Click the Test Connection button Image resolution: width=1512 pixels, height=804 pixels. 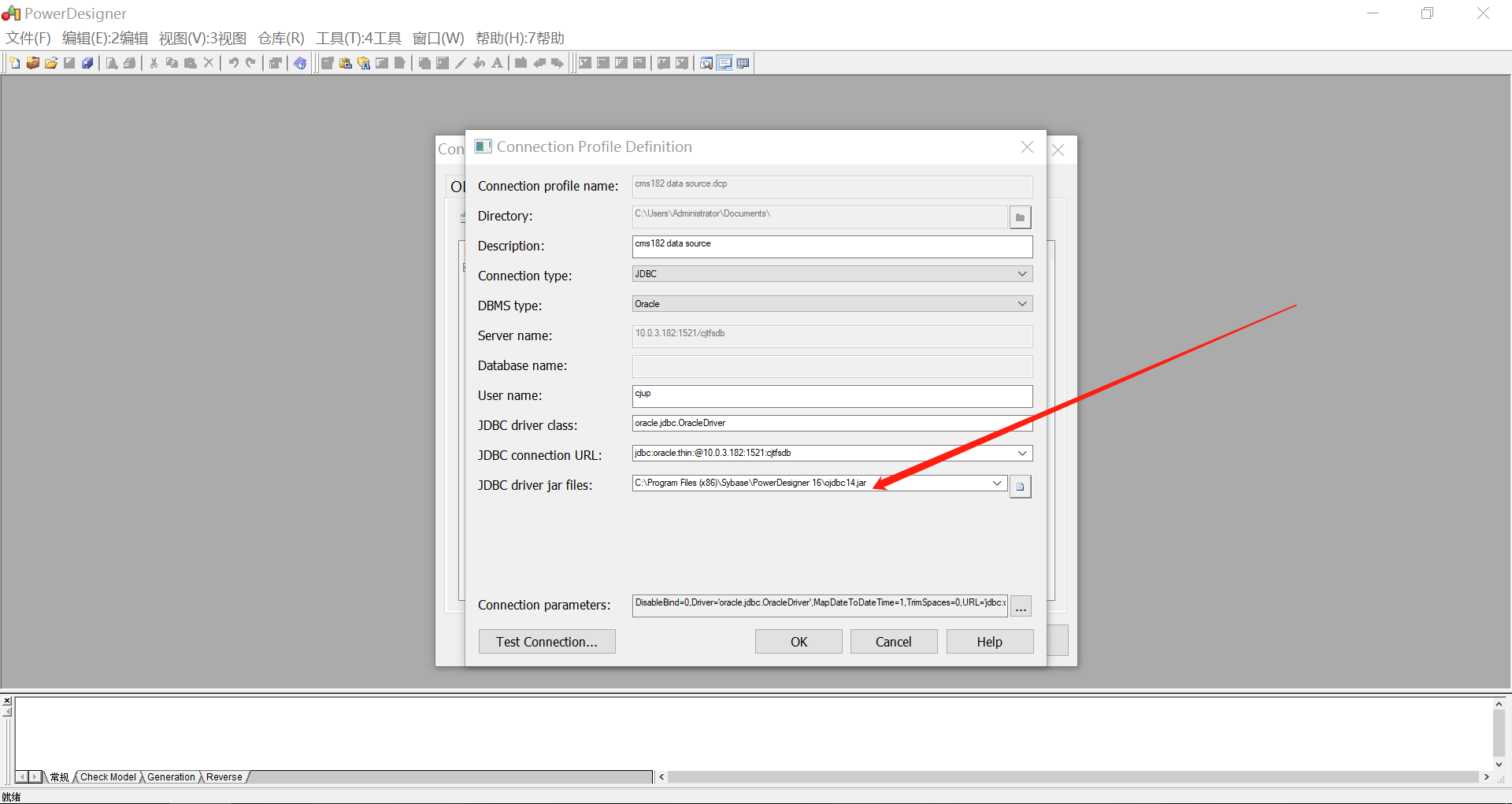pos(547,642)
